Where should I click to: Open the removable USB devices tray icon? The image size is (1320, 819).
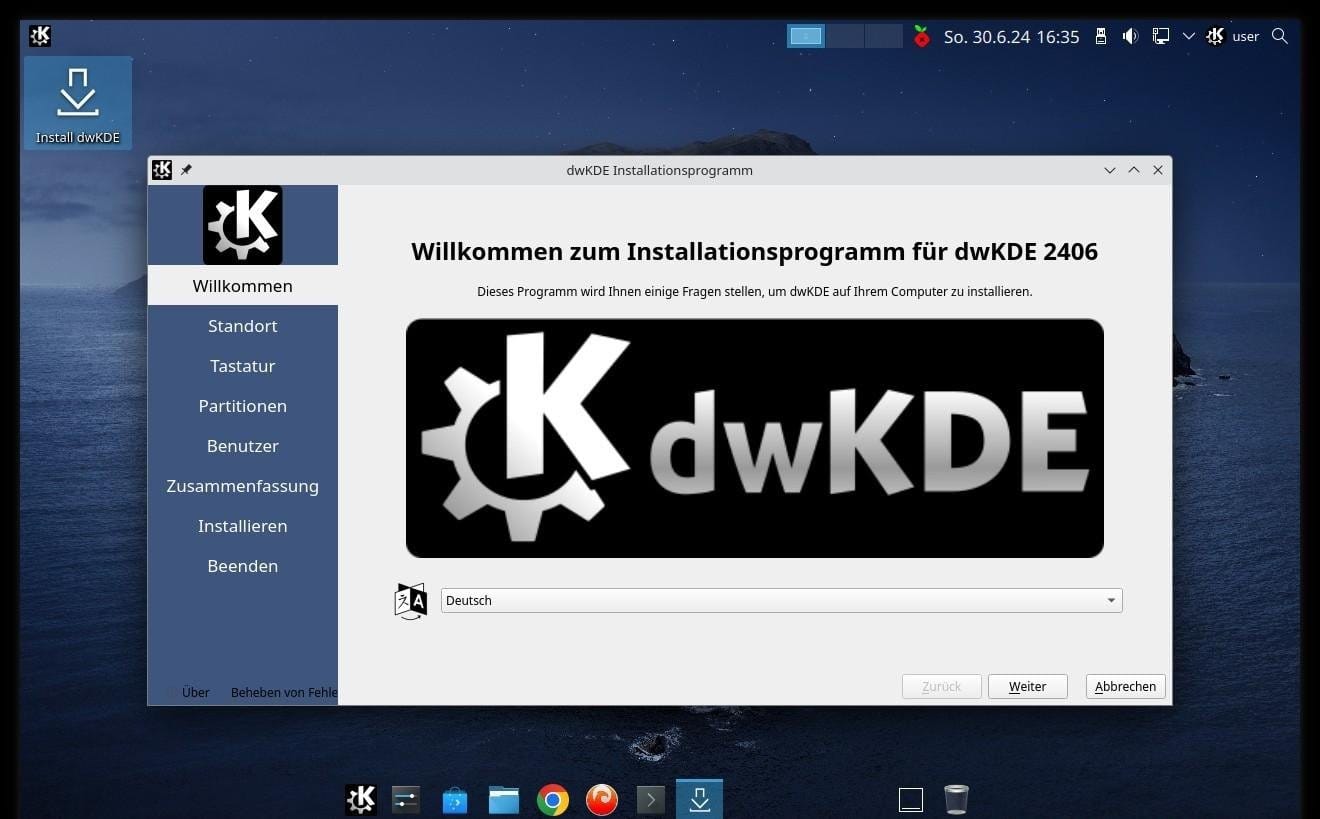click(x=1101, y=36)
